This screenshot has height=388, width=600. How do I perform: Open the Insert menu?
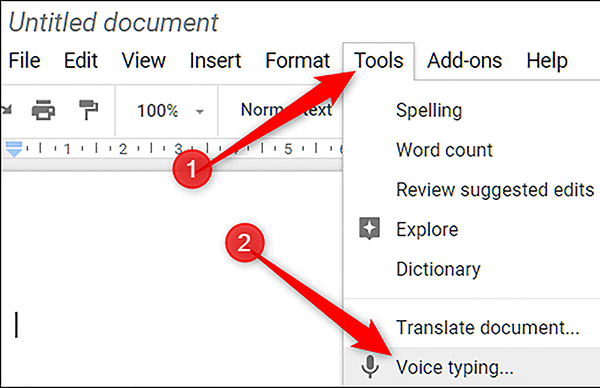pyautogui.click(x=215, y=60)
